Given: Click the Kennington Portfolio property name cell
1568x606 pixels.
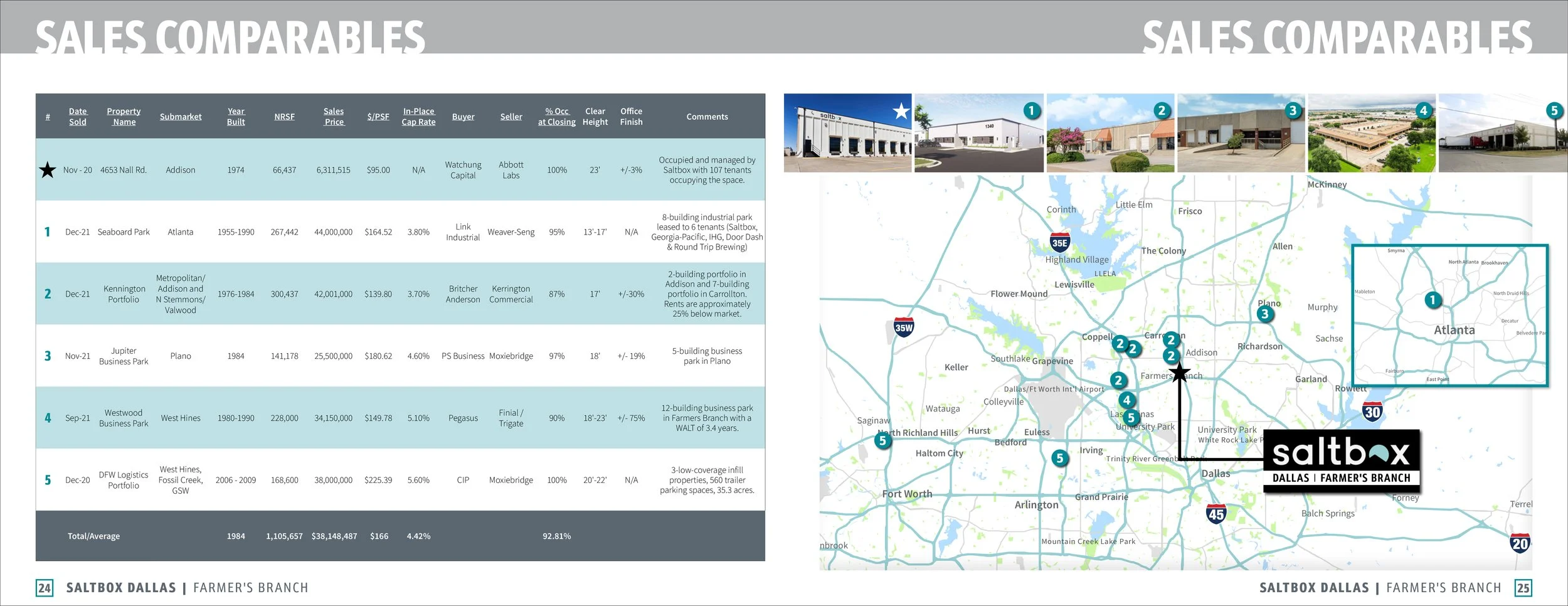Looking at the screenshot, I should [x=124, y=294].
